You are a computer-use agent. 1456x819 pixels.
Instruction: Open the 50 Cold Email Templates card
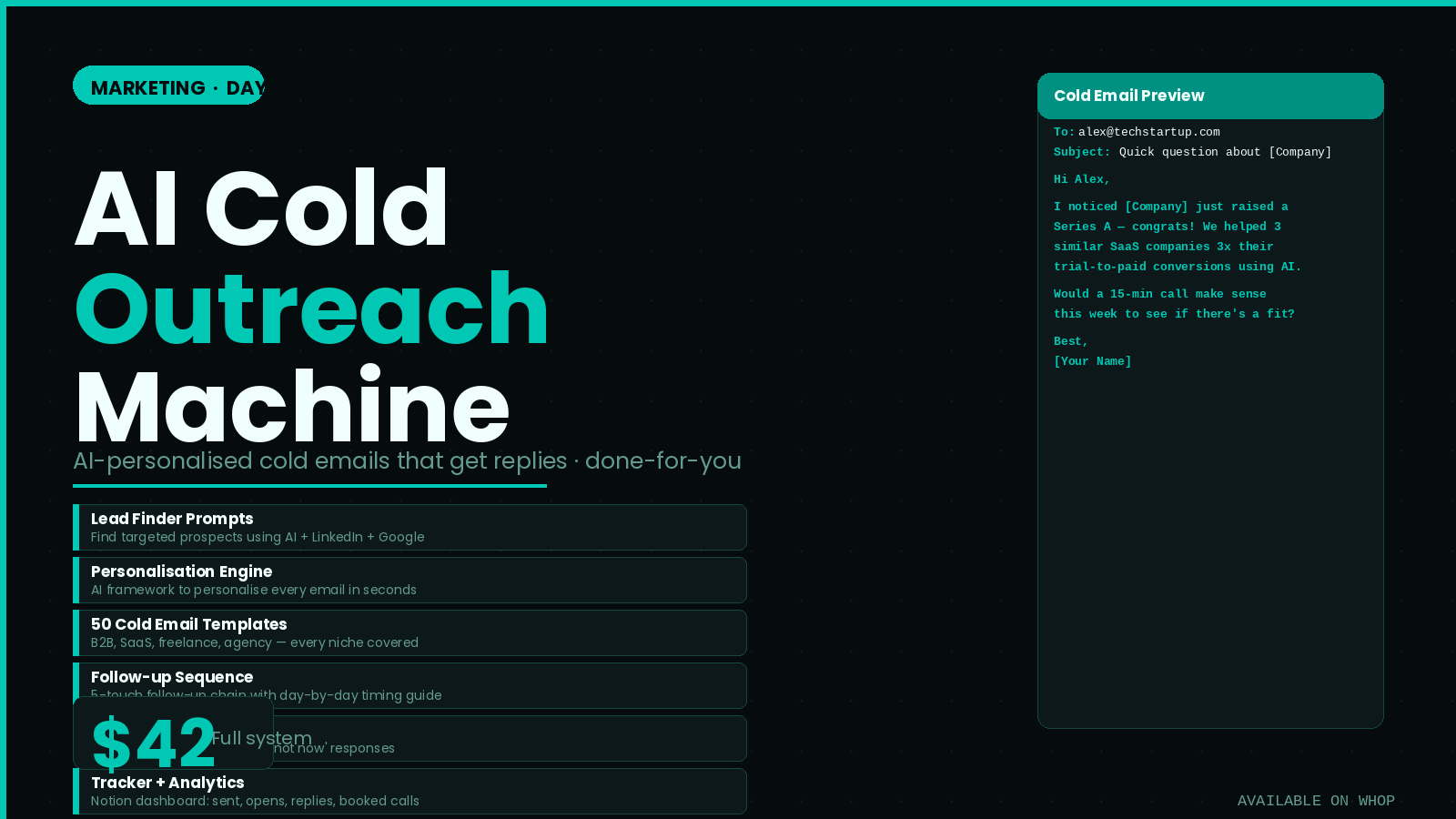point(409,633)
